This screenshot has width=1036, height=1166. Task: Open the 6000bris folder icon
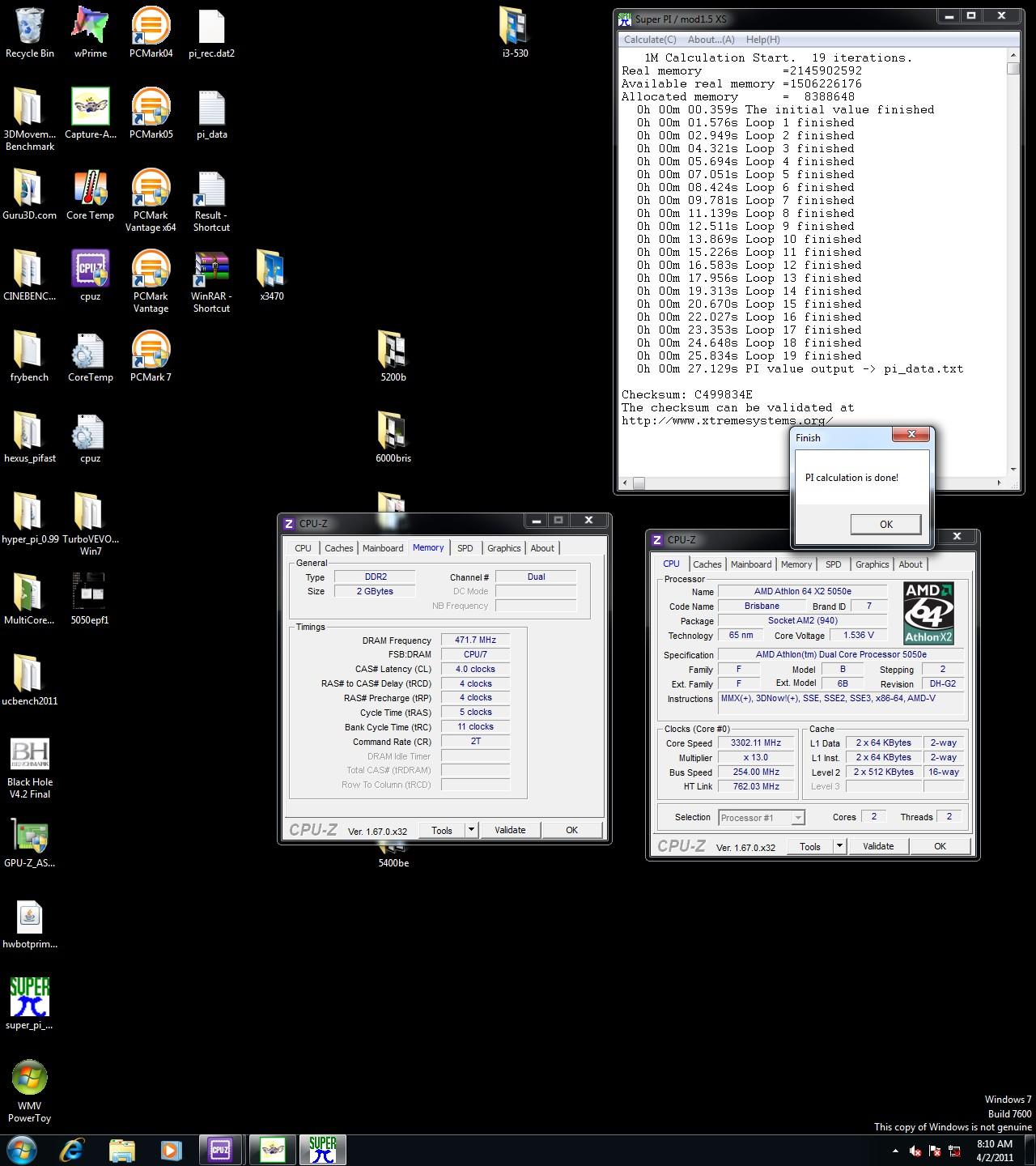point(393,437)
